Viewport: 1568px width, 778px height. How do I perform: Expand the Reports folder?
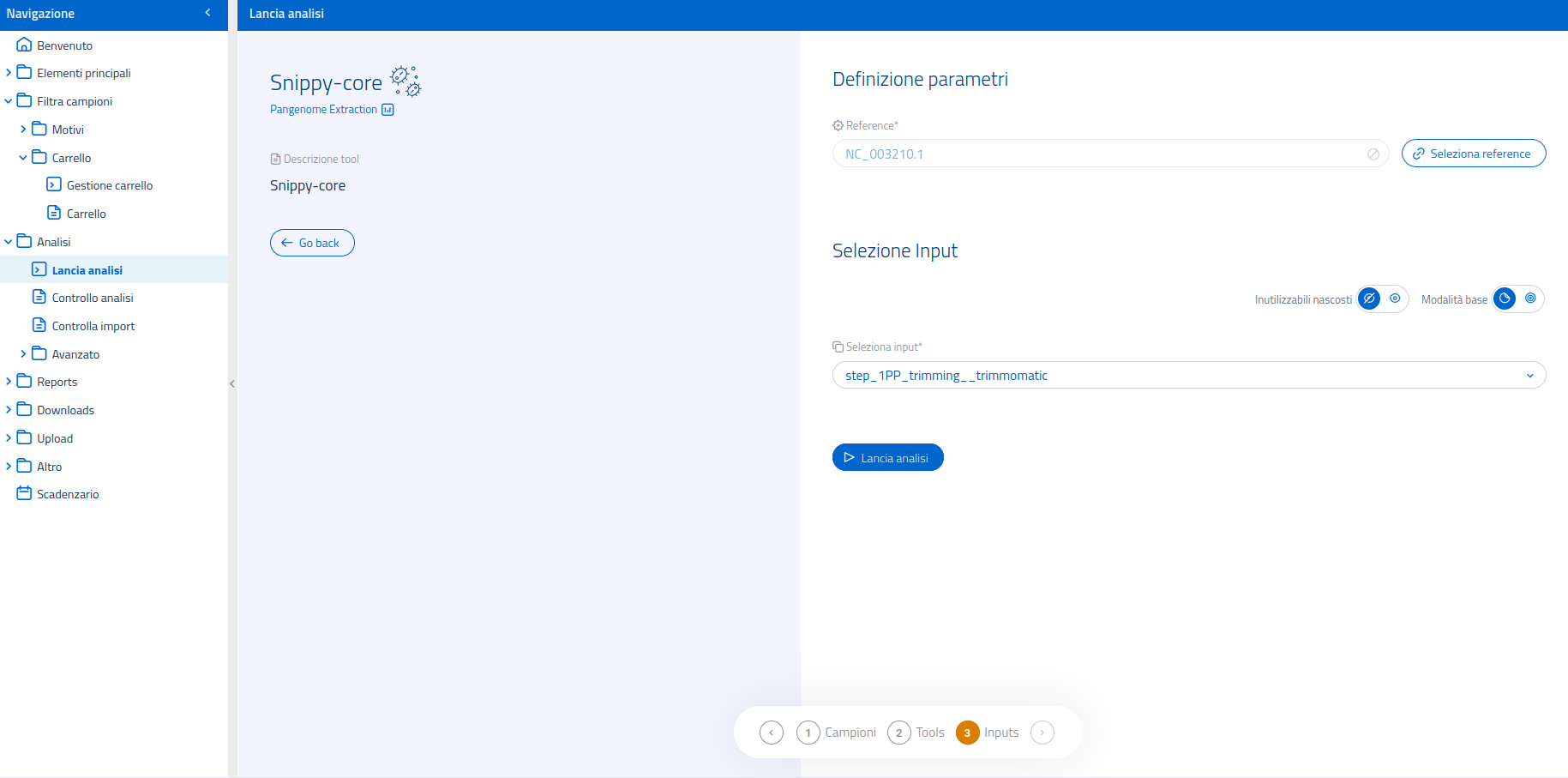click(x=9, y=382)
